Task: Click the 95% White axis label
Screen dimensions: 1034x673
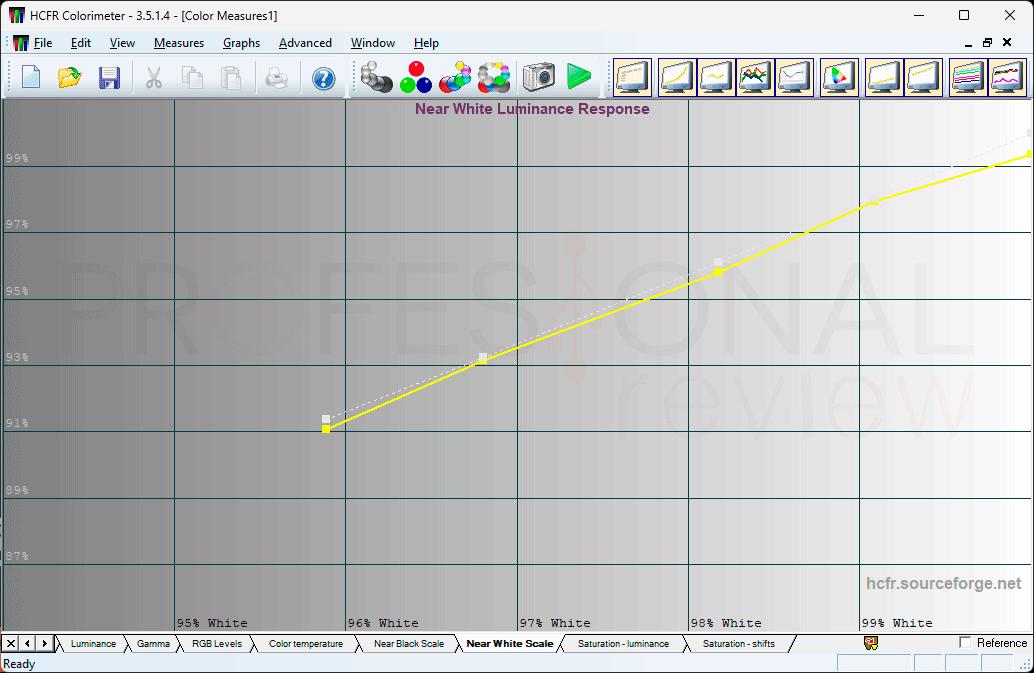Action: tap(212, 623)
